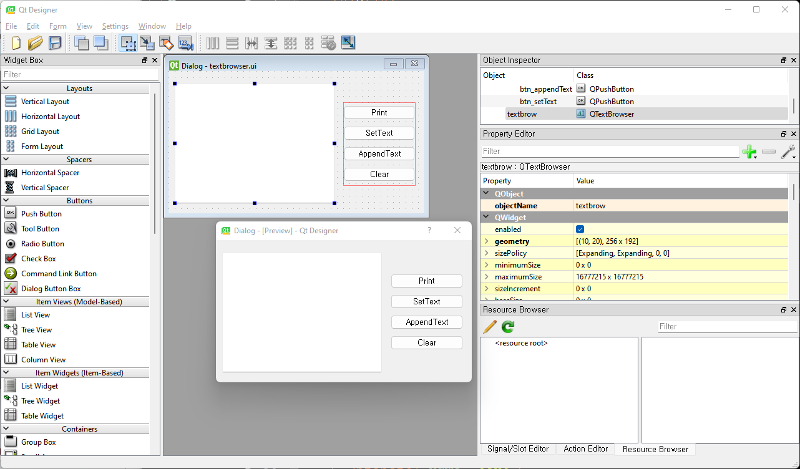Collapse the Buttons category
800x469 pixels.
[x=6, y=200]
